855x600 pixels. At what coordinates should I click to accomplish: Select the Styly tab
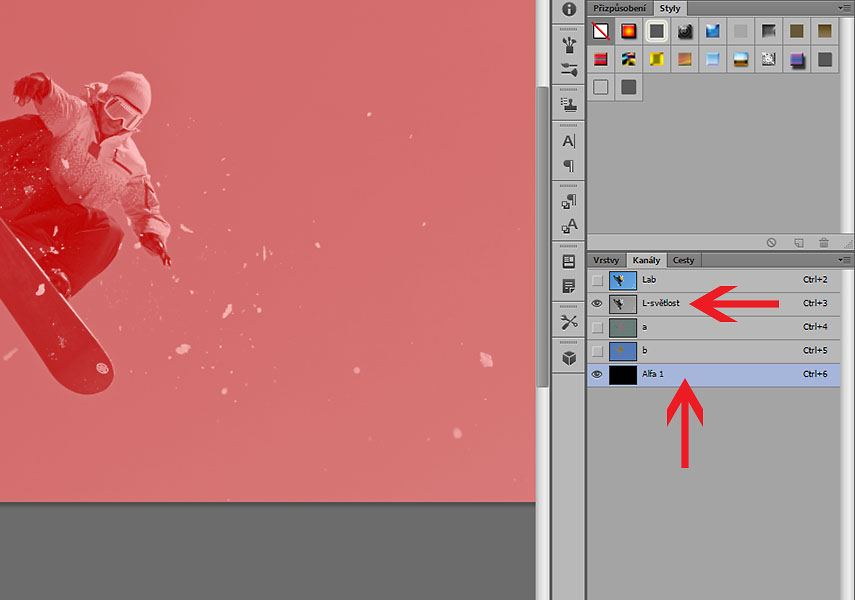(670, 8)
